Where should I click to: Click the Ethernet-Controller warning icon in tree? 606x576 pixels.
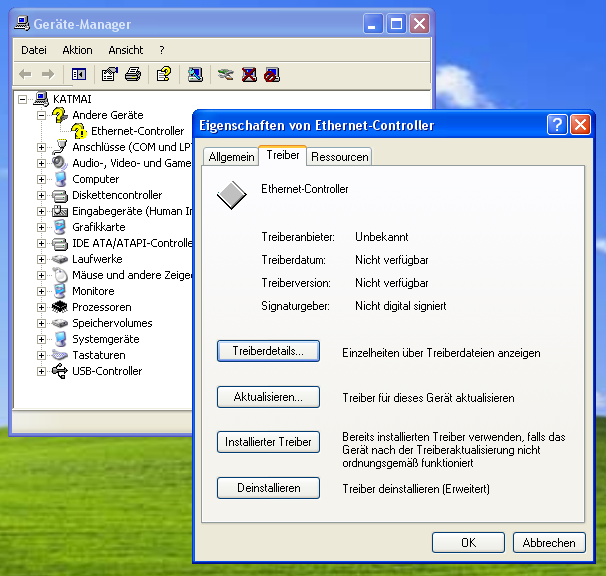pos(79,131)
